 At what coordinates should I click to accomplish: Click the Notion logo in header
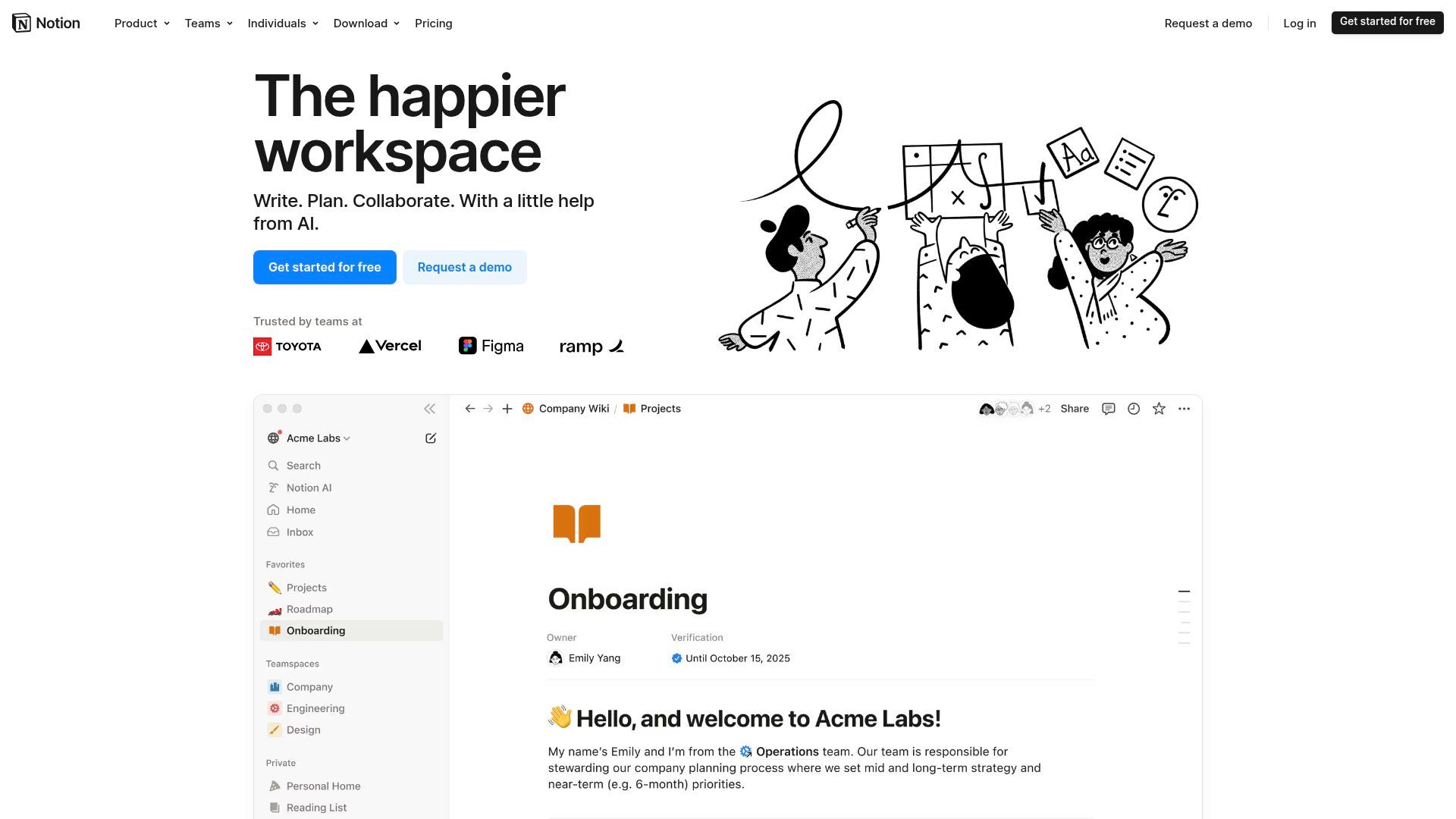pyautogui.click(x=46, y=23)
